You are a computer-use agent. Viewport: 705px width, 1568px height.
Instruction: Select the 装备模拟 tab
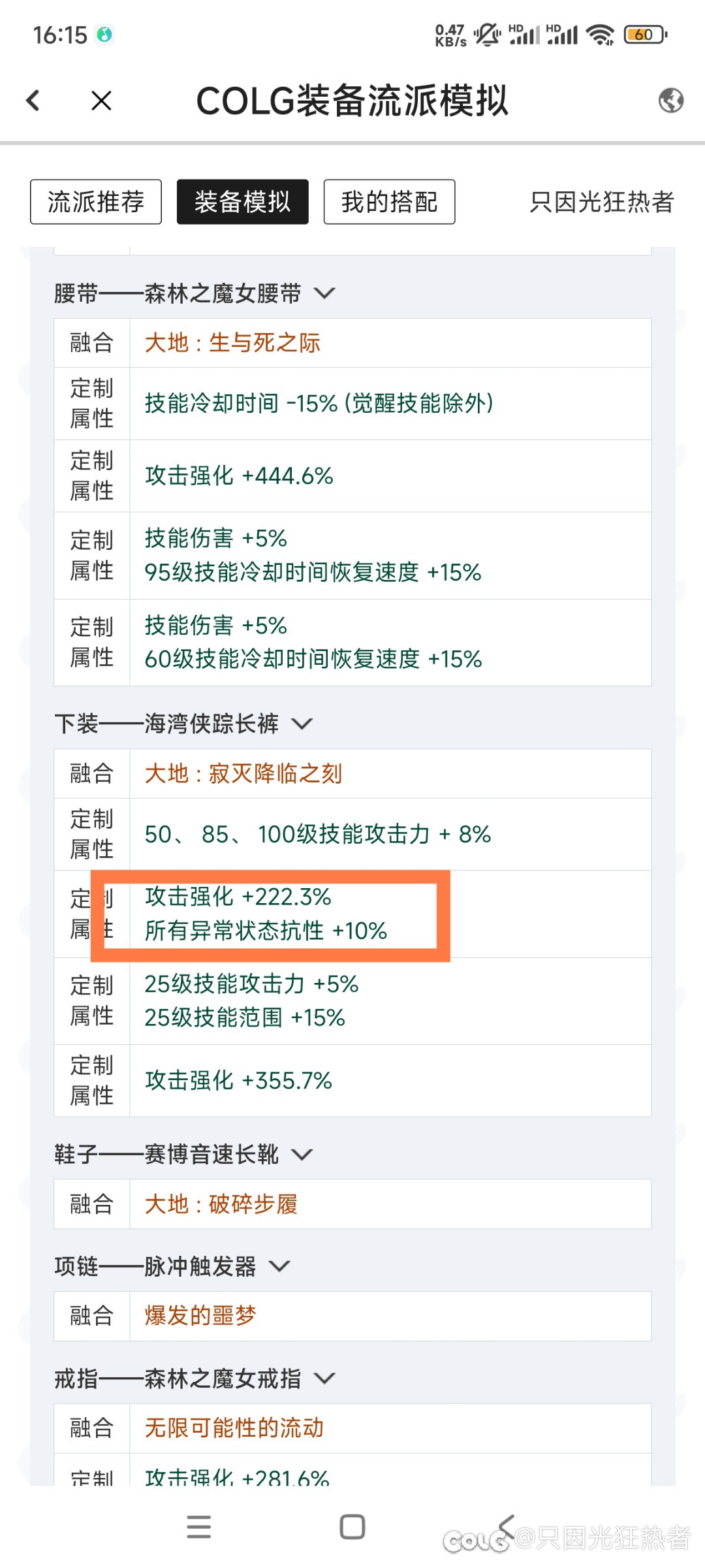click(x=243, y=202)
